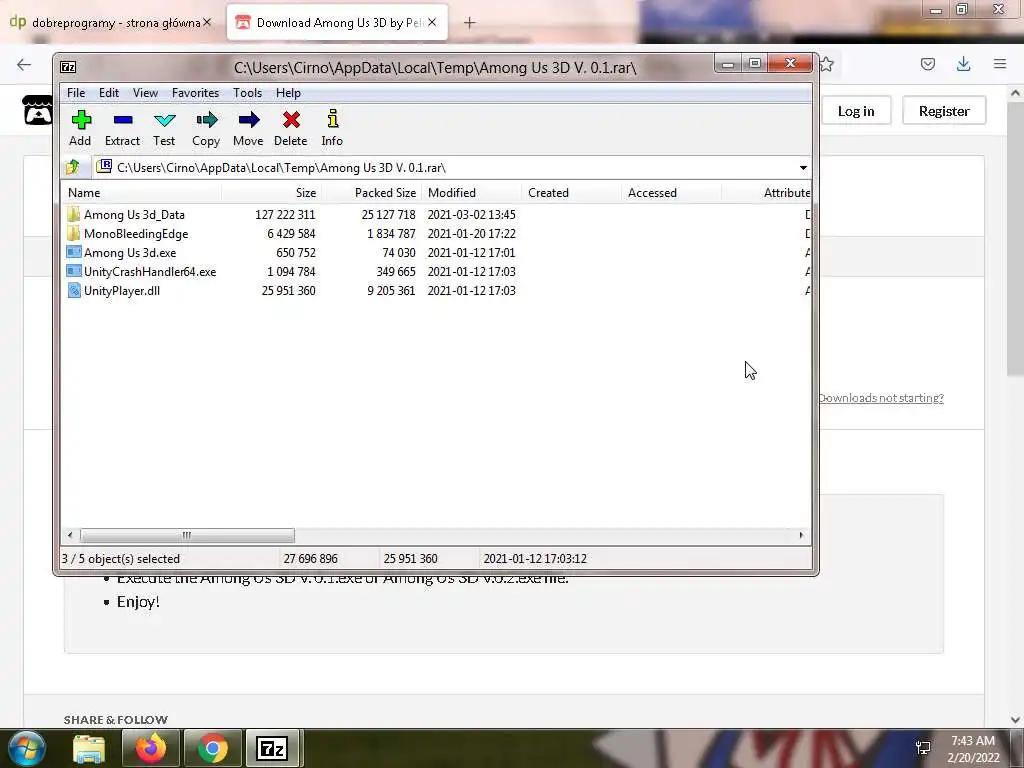Open Chrome from the taskbar
The height and width of the screenshot is (768, 1024).
(213, 748)
